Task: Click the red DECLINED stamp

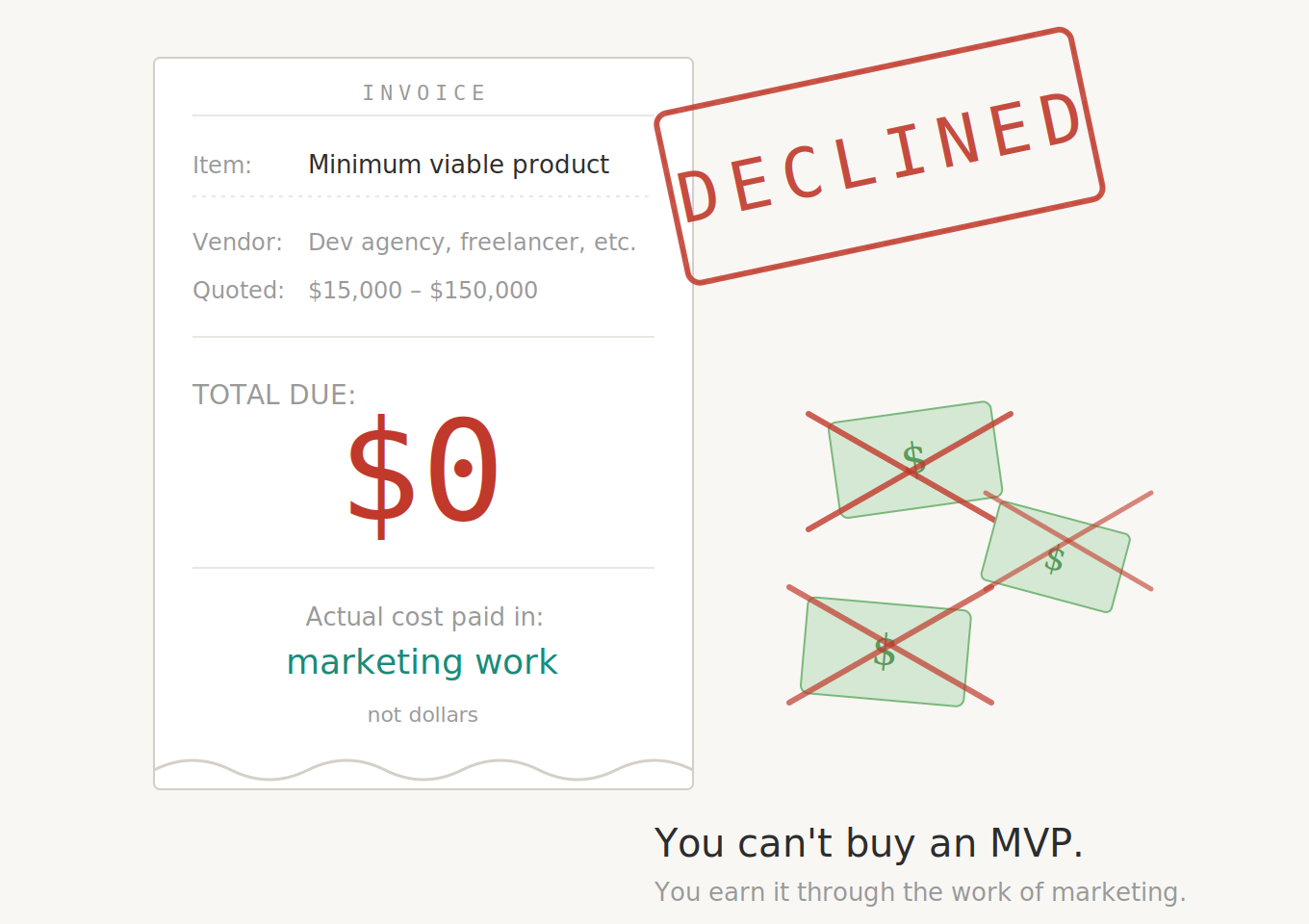Action: [879, 157]
